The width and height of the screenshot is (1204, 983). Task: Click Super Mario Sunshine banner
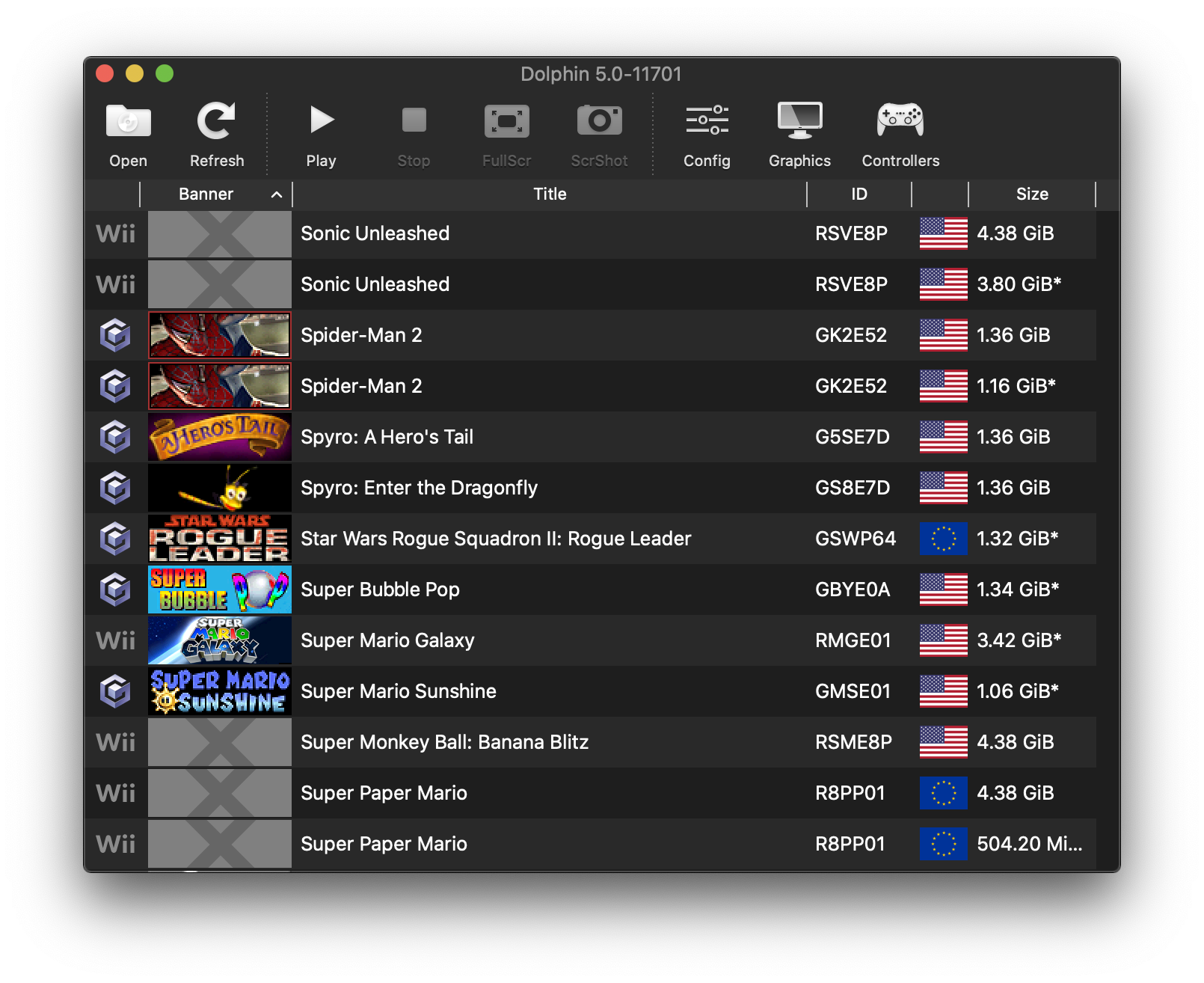(220, 691)
